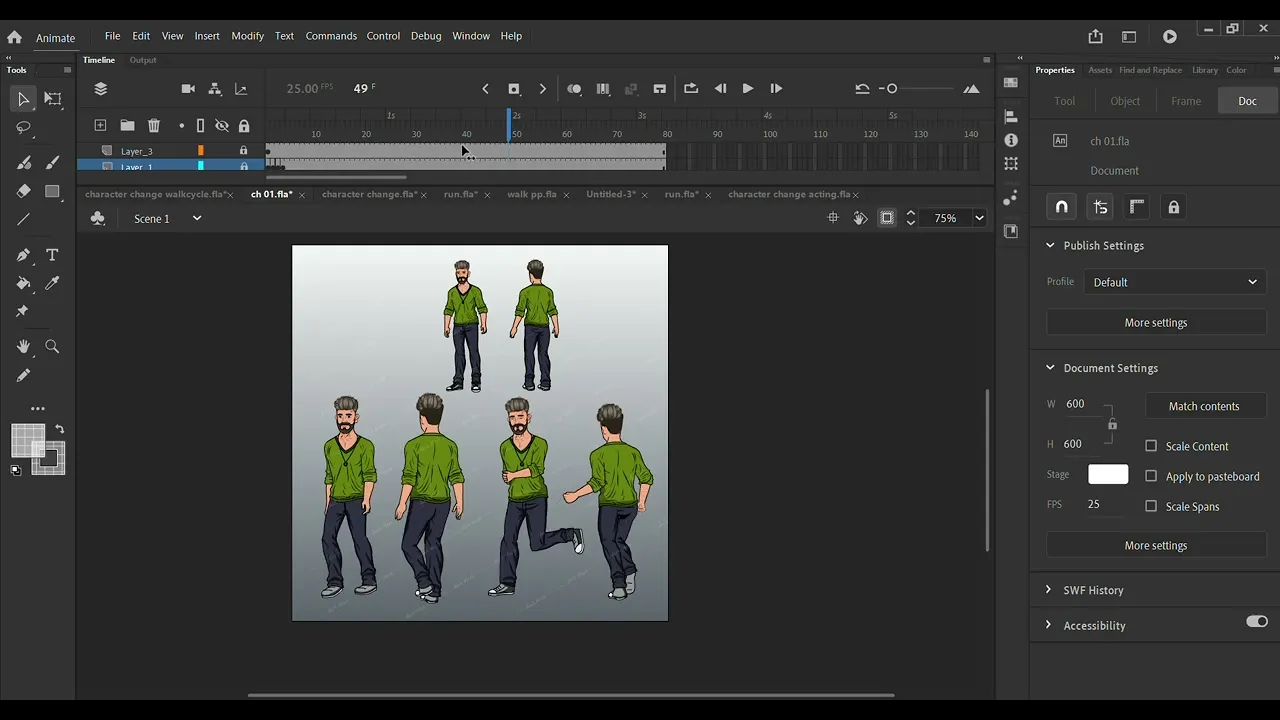Image resolution: width=1280 pixels, height=720 pixels.
Task: Select the Eraser tool
Action: pyautogui.click(x=24, y=191)
